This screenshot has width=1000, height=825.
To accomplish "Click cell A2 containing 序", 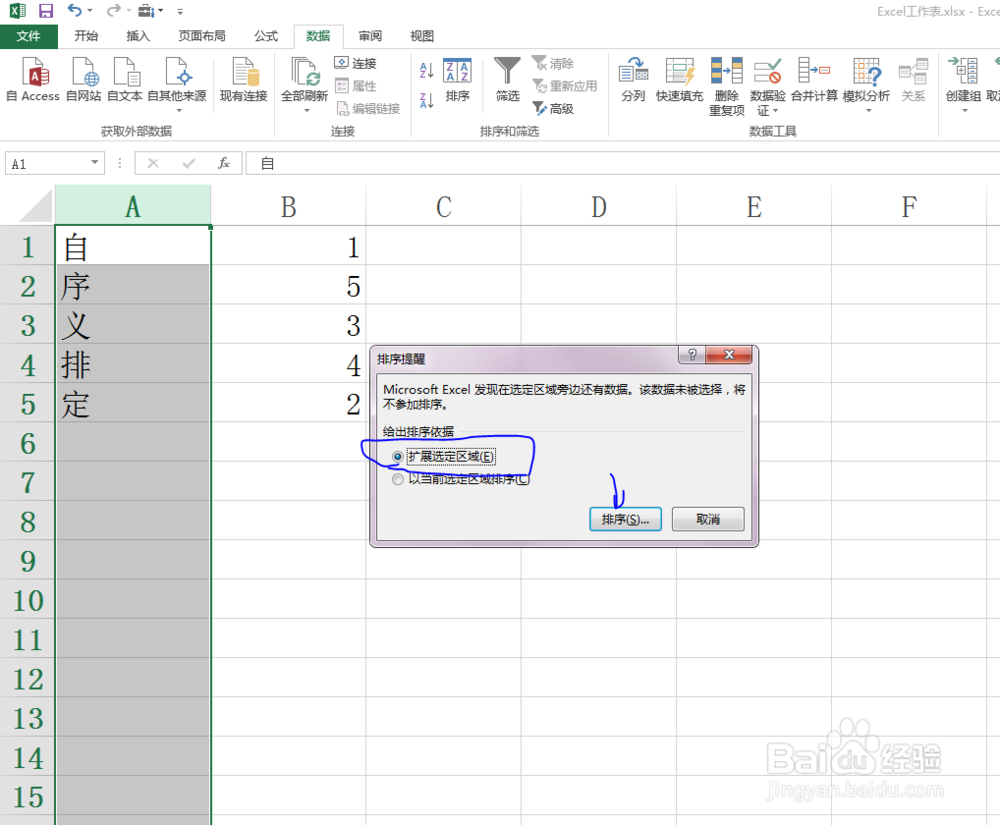I will click(133, 285).
